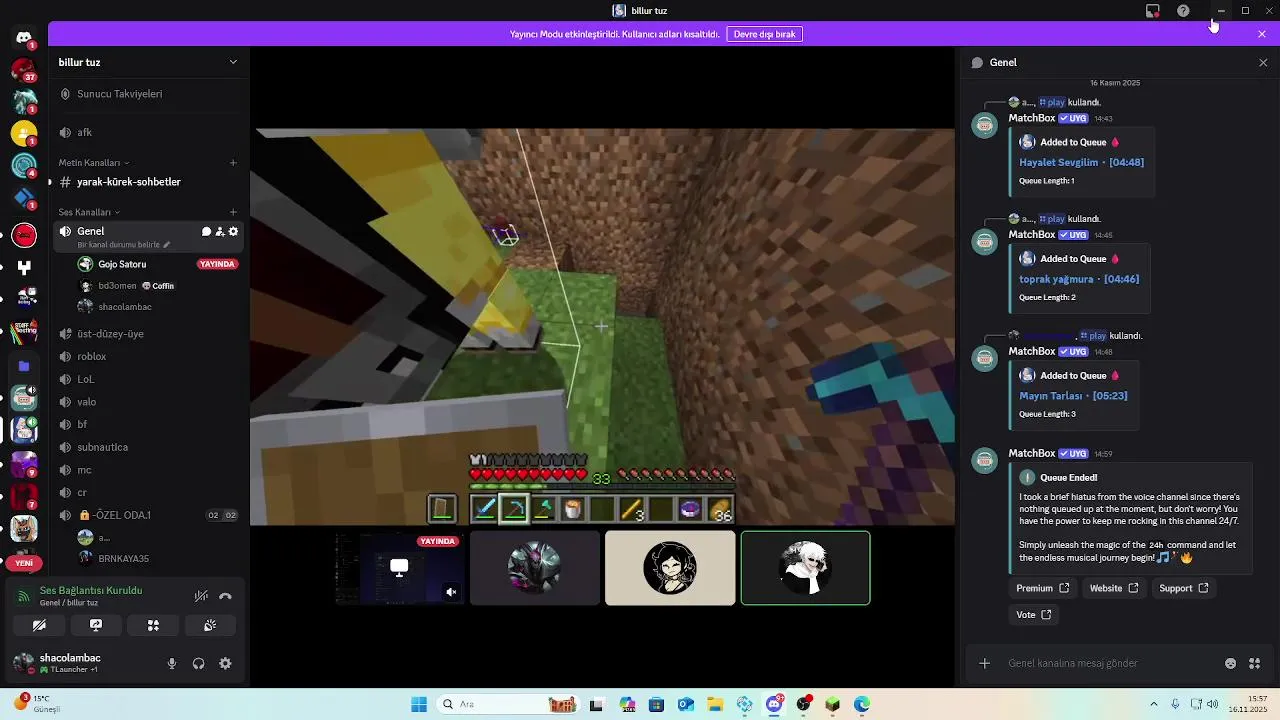Open chat for Genel voice channel

pos(206,231)
